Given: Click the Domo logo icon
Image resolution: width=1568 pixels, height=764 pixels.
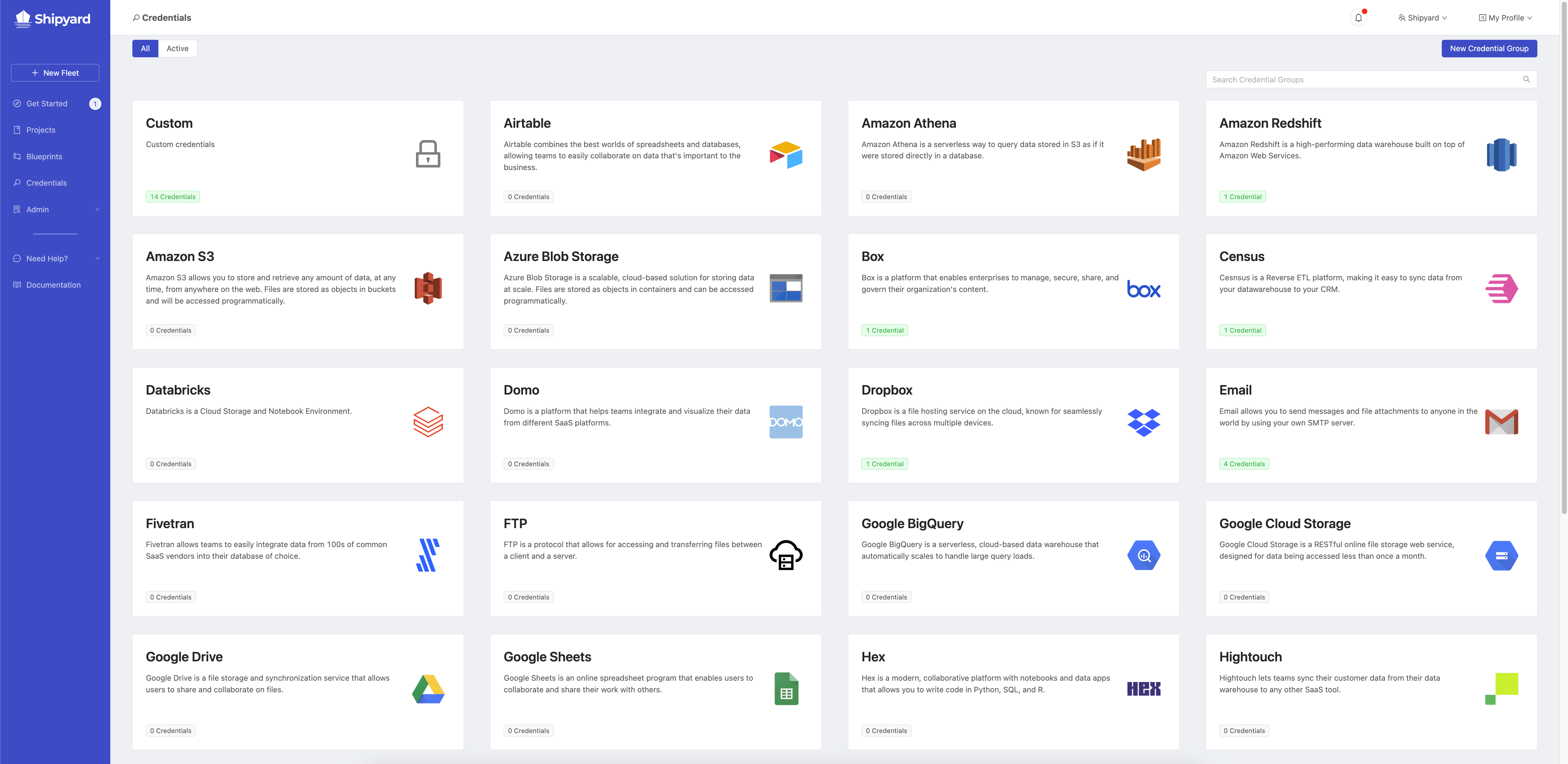Looking at the screenshot, I should coord(786,422).
